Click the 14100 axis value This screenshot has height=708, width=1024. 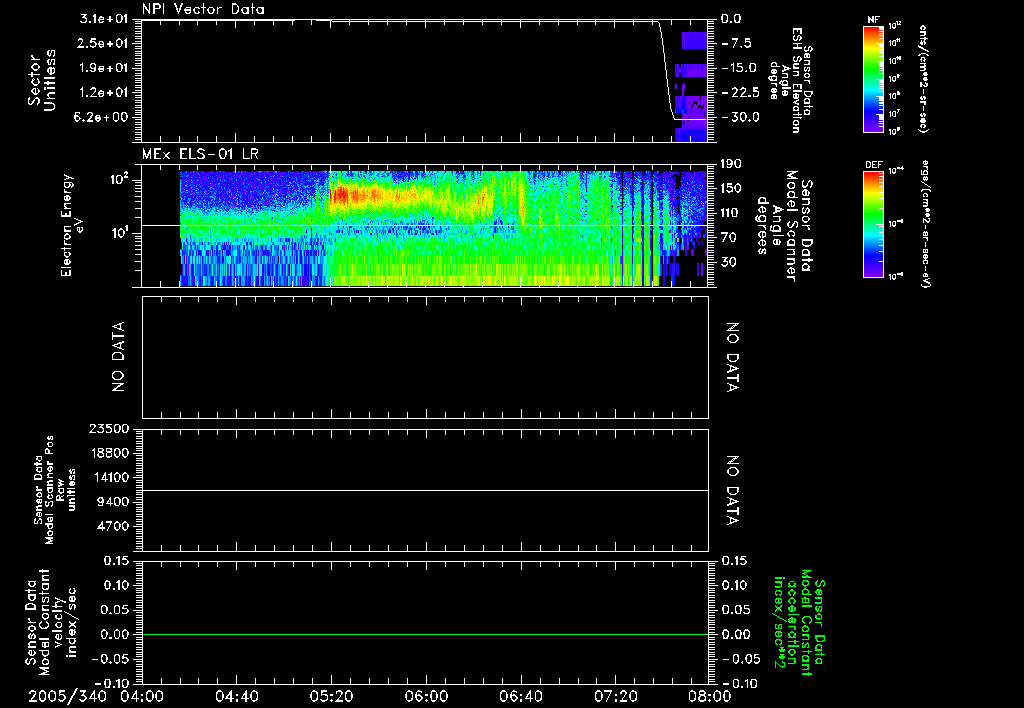111,477
